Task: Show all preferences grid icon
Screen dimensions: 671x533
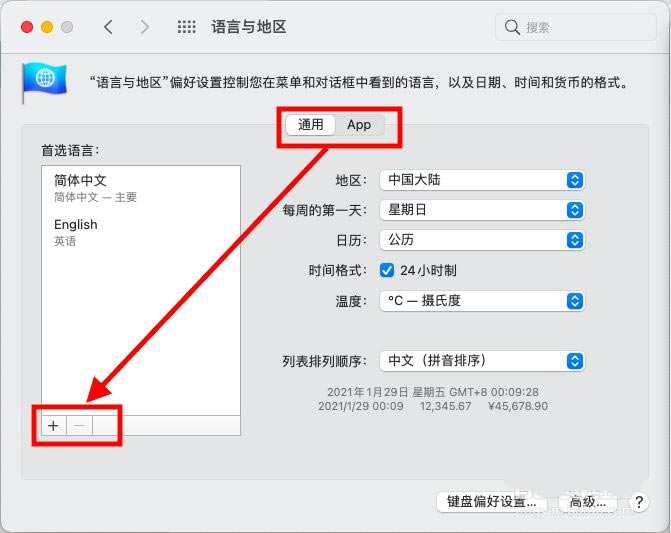Action: coord(187,27)
